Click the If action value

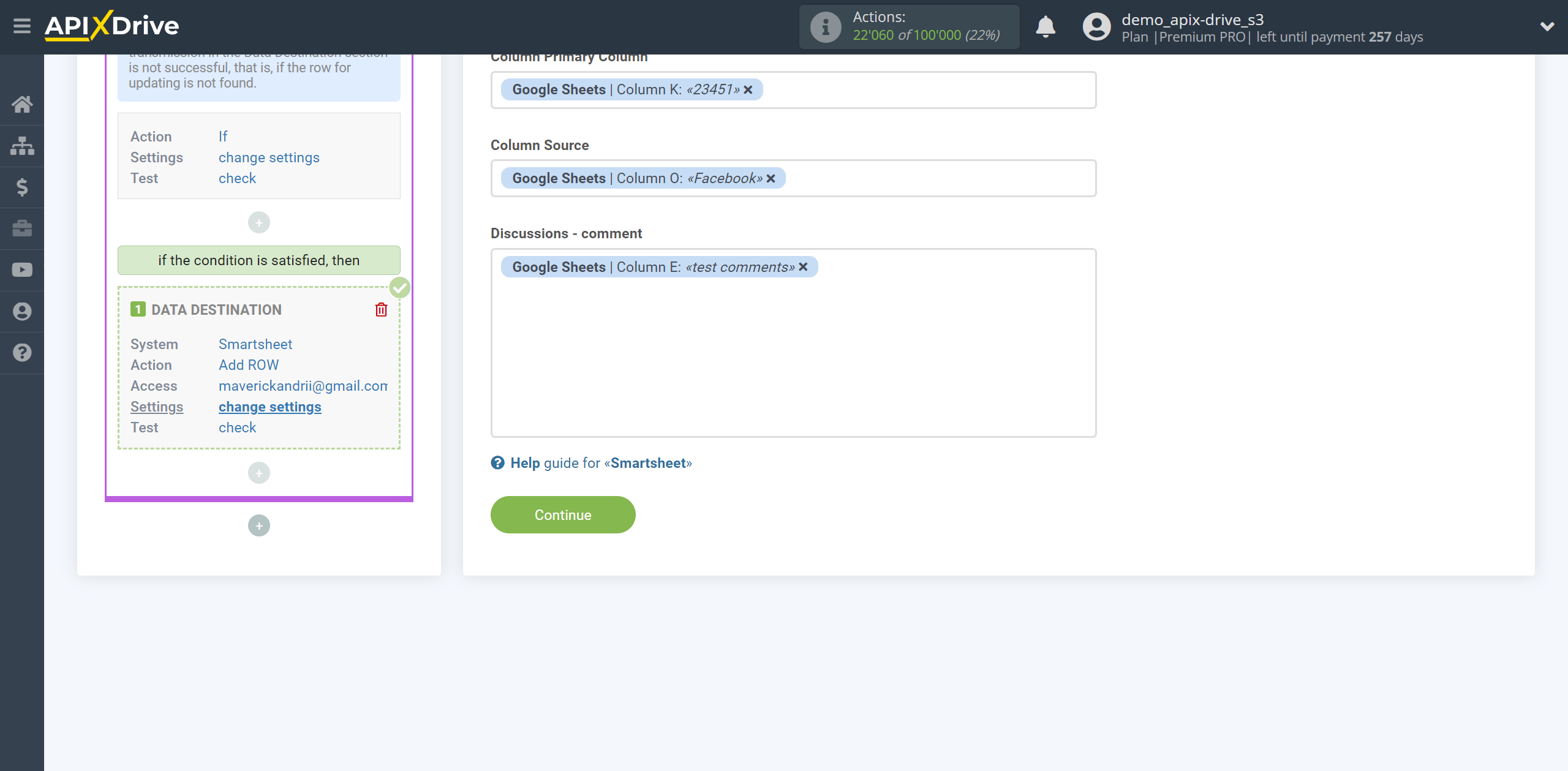click(223, 137)
